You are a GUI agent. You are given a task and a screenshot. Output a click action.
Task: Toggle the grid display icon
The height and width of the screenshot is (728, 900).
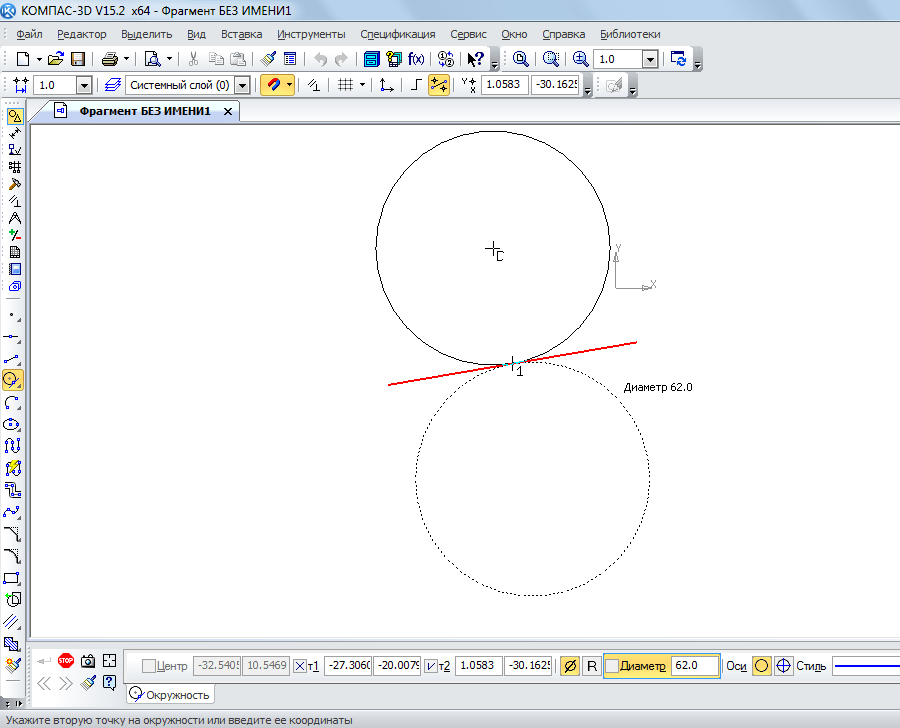345,86
